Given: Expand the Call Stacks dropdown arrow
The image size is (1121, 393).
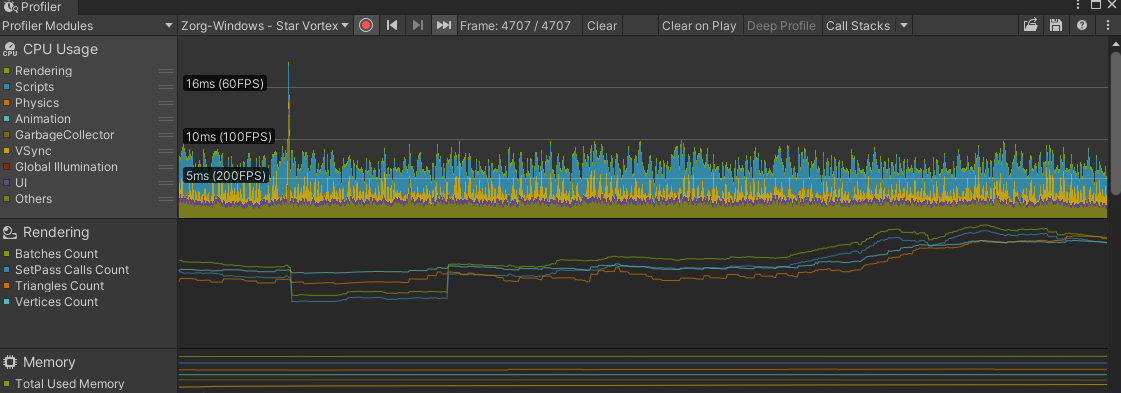Looking at the screenshot, I should coord(904,26).
